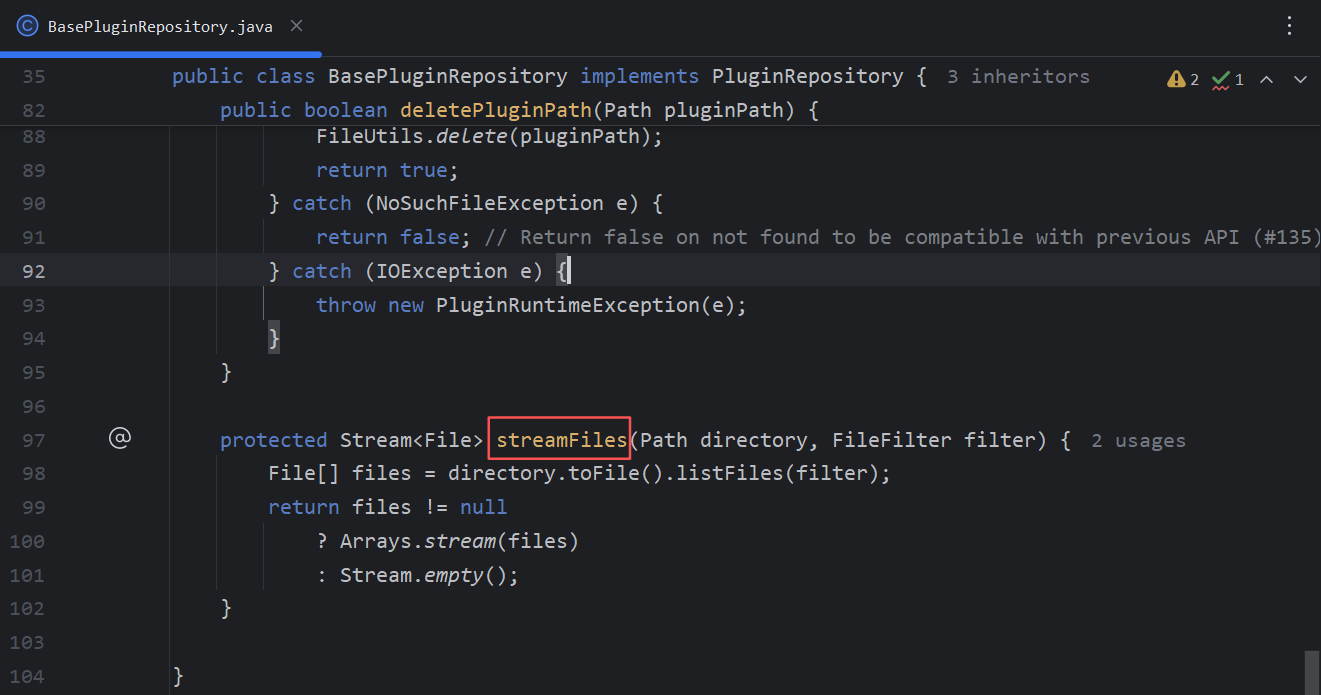Select the BasePluginRepository.java editor tab
The height and width of the screenshot is (695, 1321).
(x=160, y=27)
